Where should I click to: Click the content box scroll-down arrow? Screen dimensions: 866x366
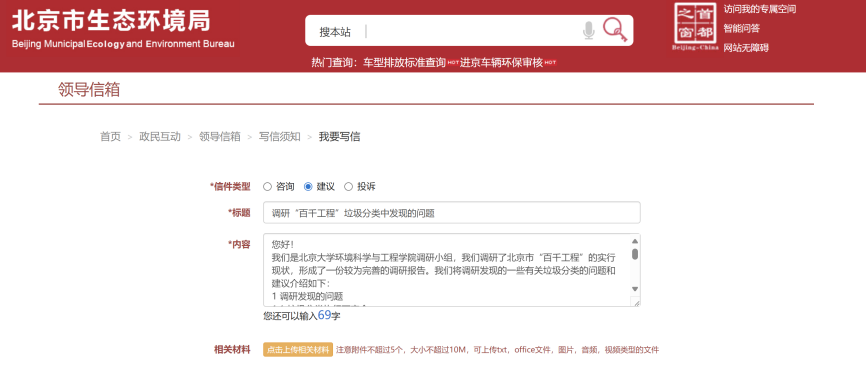(x=635, y=289)
